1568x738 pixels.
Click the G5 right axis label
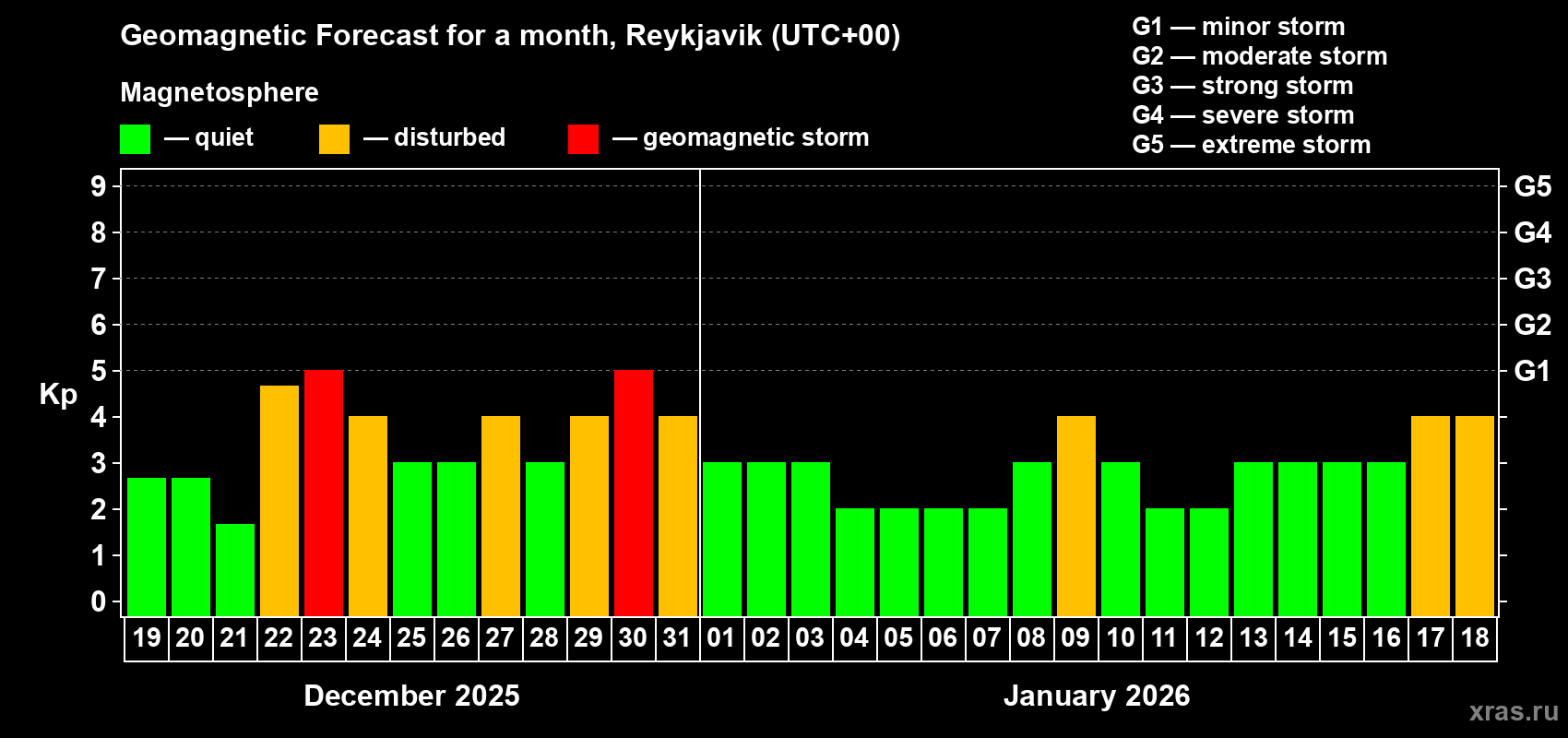pos(1533,186)
